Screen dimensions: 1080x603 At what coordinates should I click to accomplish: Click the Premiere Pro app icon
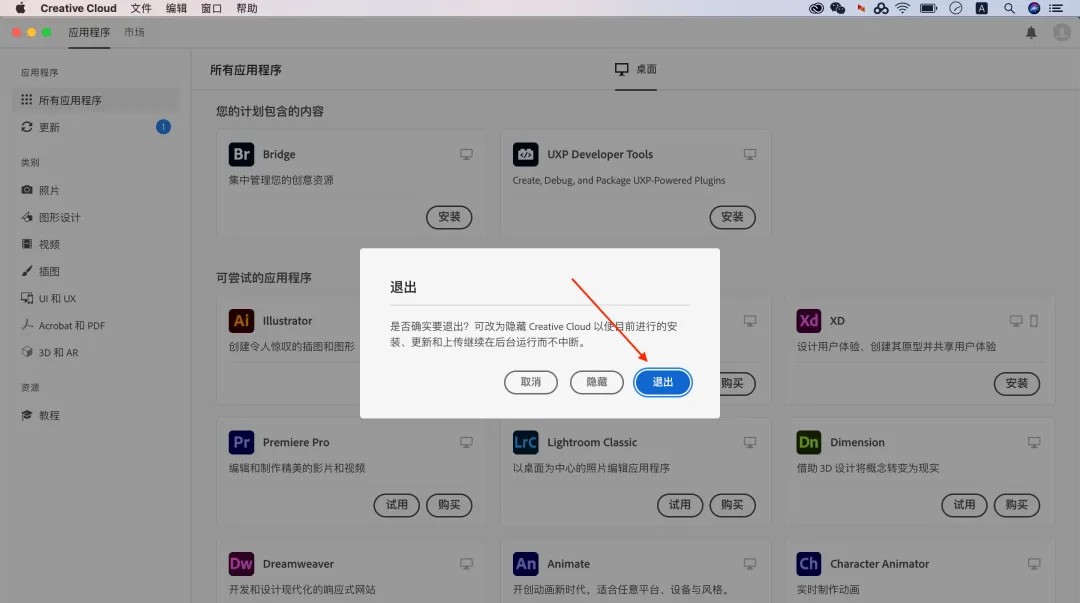tap(241, 442)
